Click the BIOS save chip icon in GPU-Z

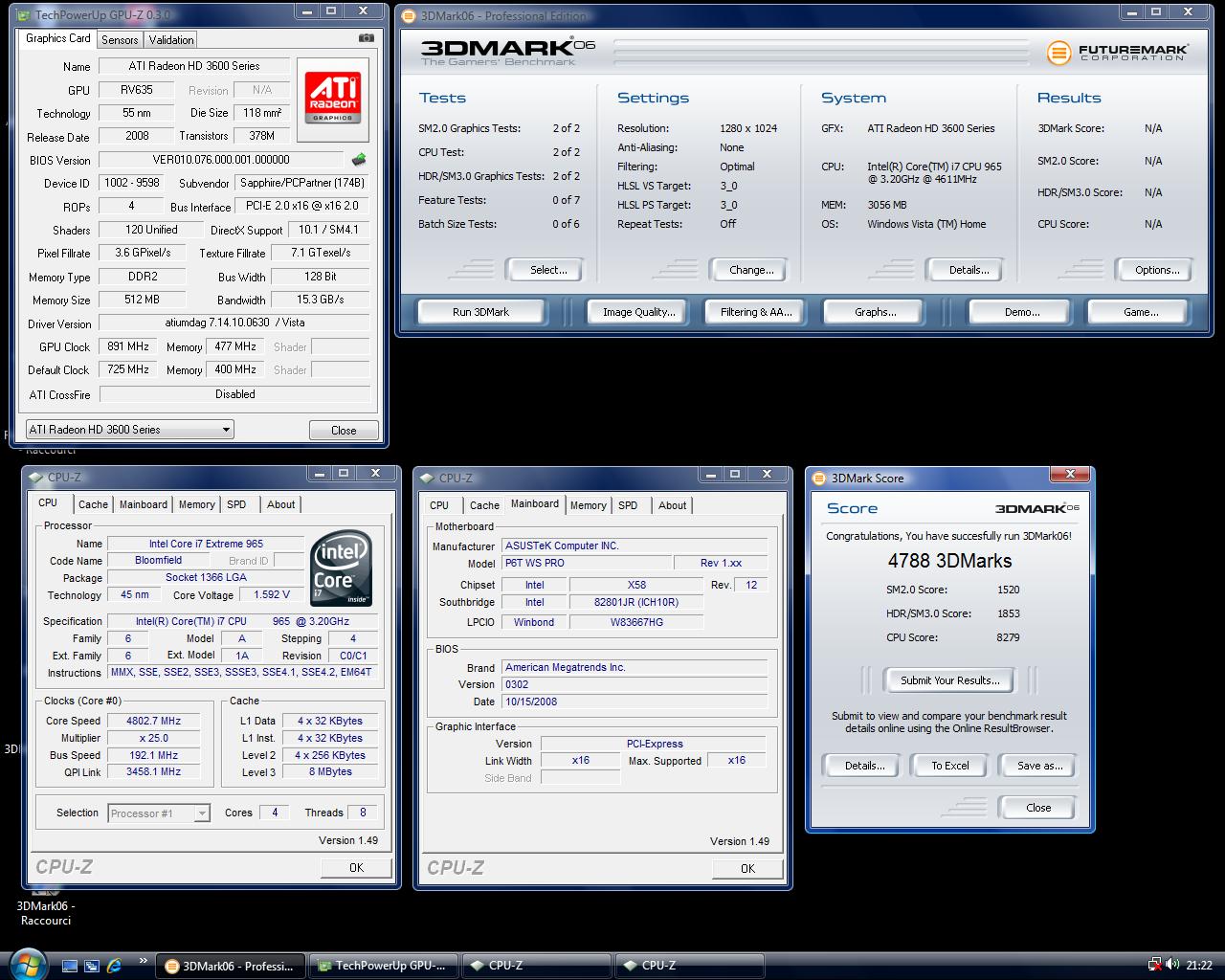pyautogui.click(x=359, y=160)
